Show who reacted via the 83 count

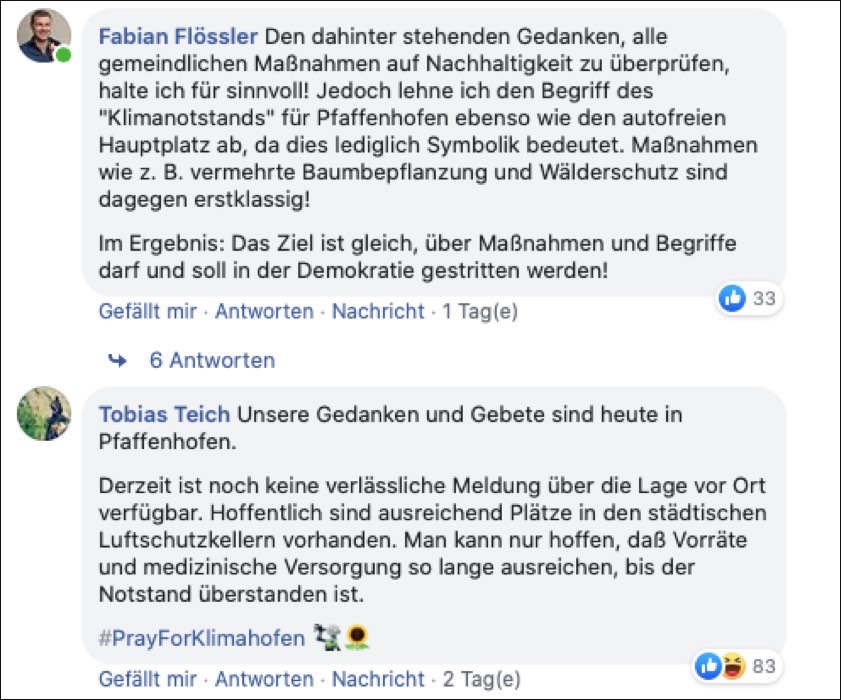(765, 665)
